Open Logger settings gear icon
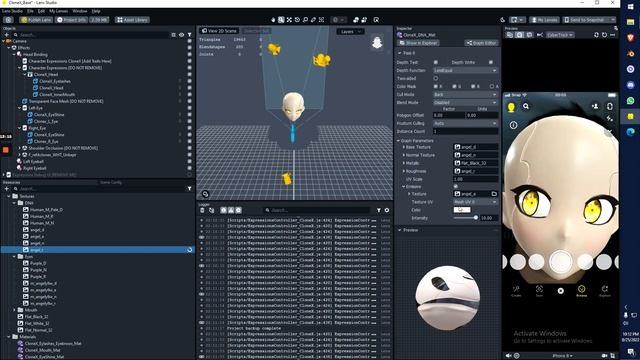 tap(387, 210)
